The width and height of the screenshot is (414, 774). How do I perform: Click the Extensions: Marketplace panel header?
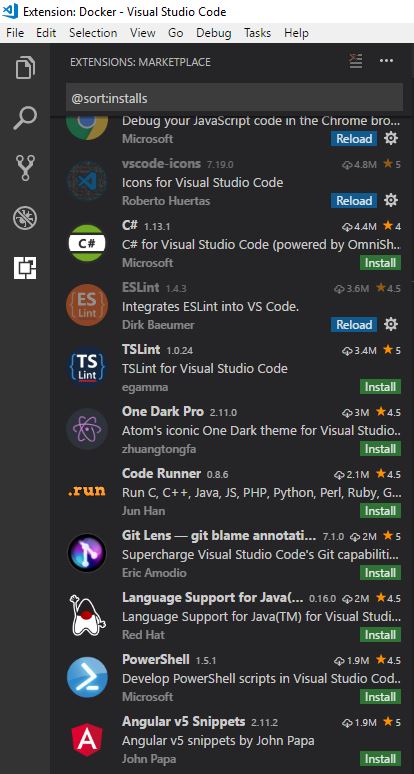point(140,62)
